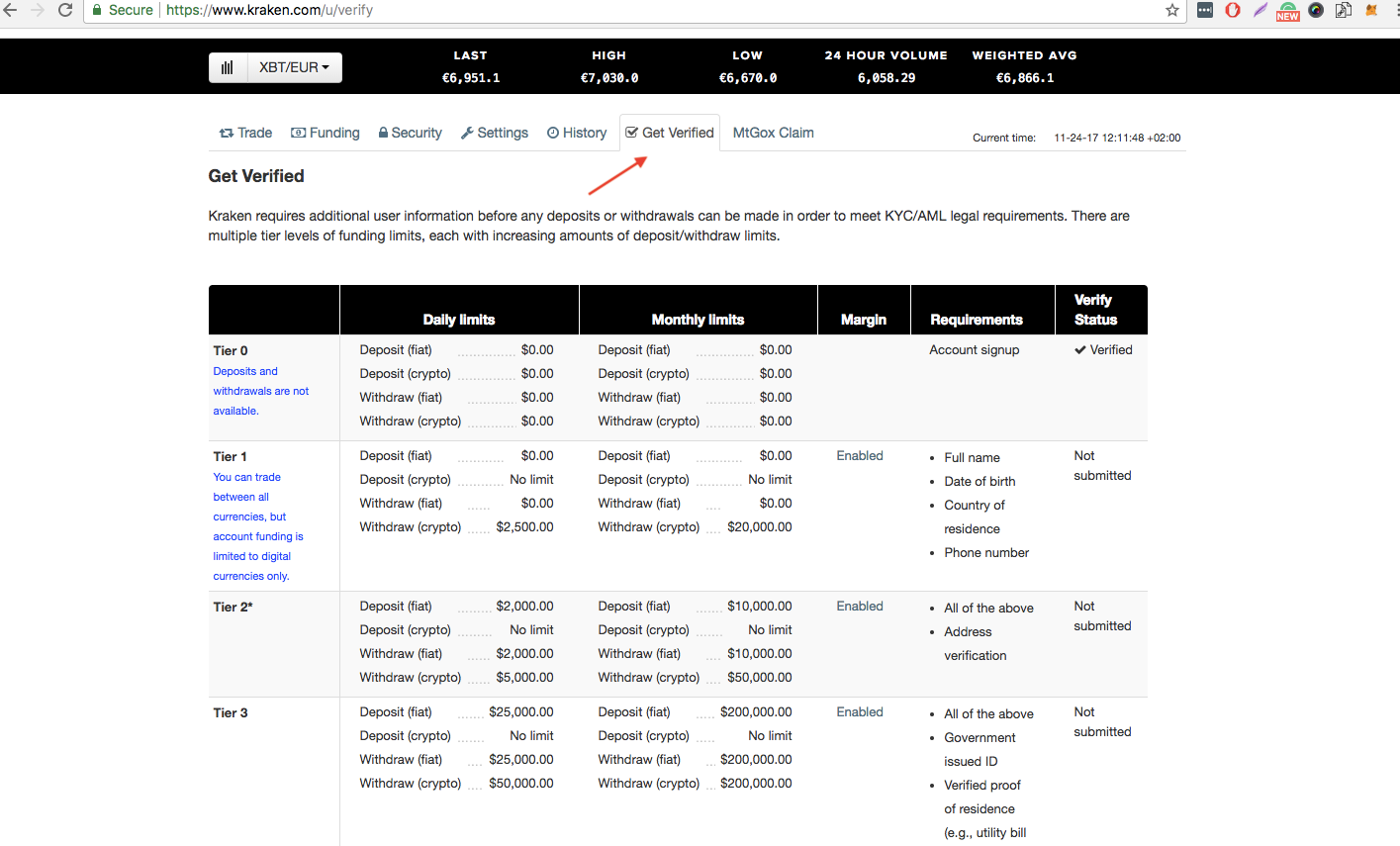Image resolution: width=1400 pixels, height=846 pixels.
Task: Click the 'Government issued ID' requirement
Action: (980, 750)
